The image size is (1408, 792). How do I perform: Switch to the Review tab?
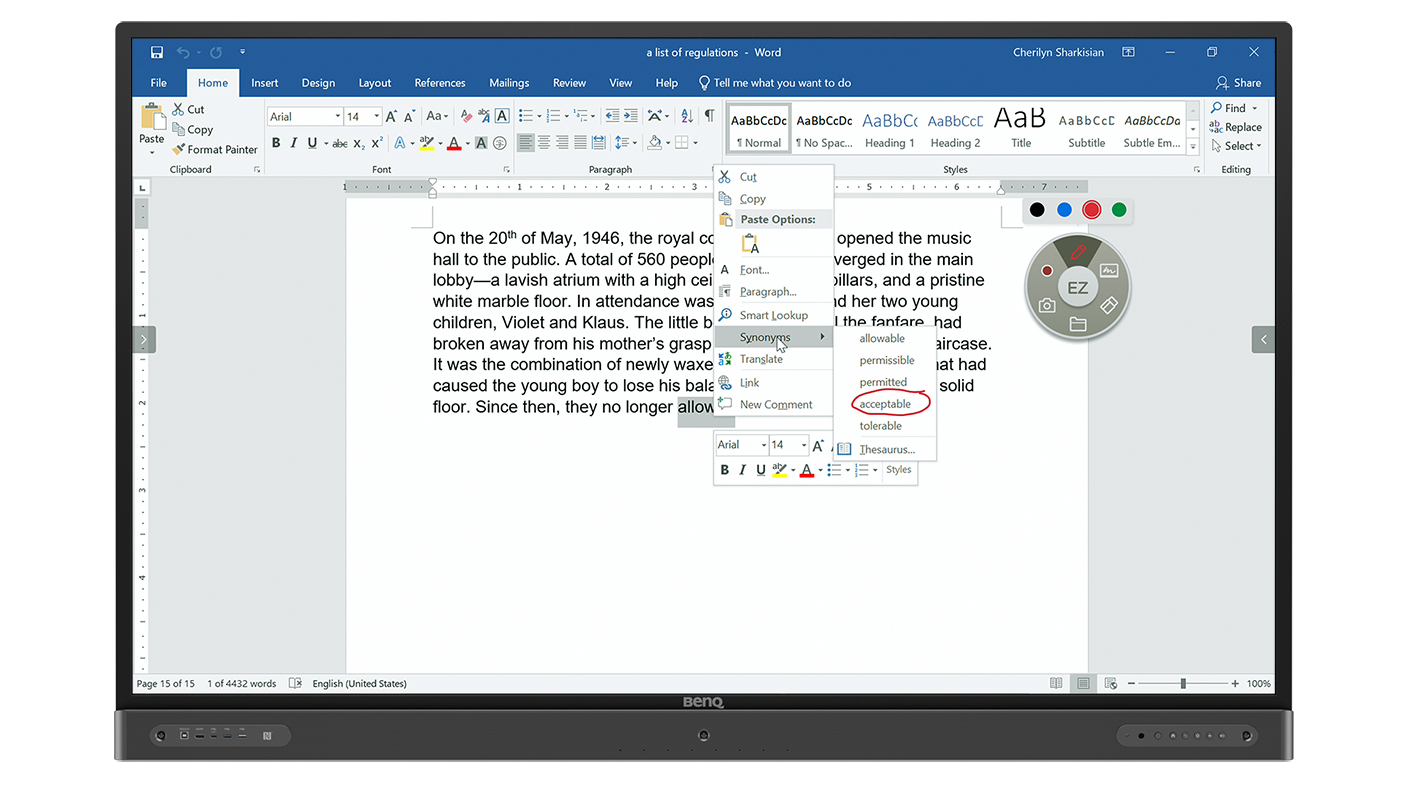(x=569, y=82)
